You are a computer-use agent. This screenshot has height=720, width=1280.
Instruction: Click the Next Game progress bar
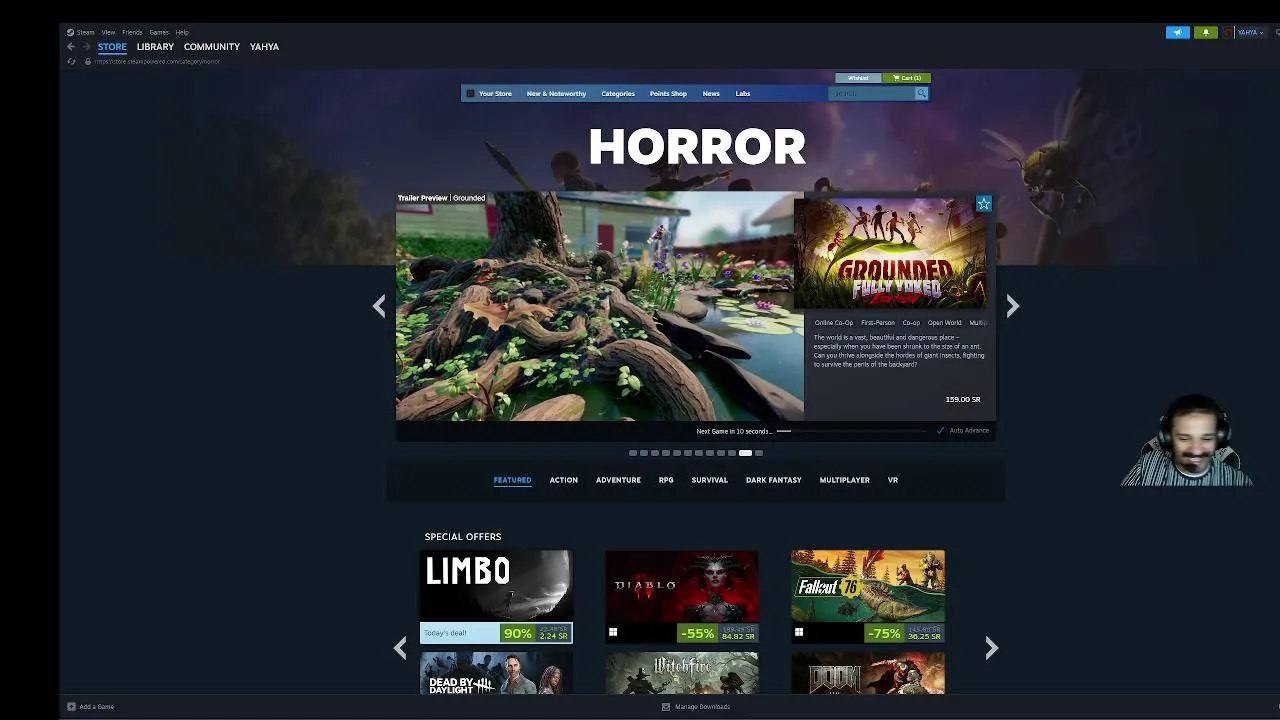click(852, 431)
